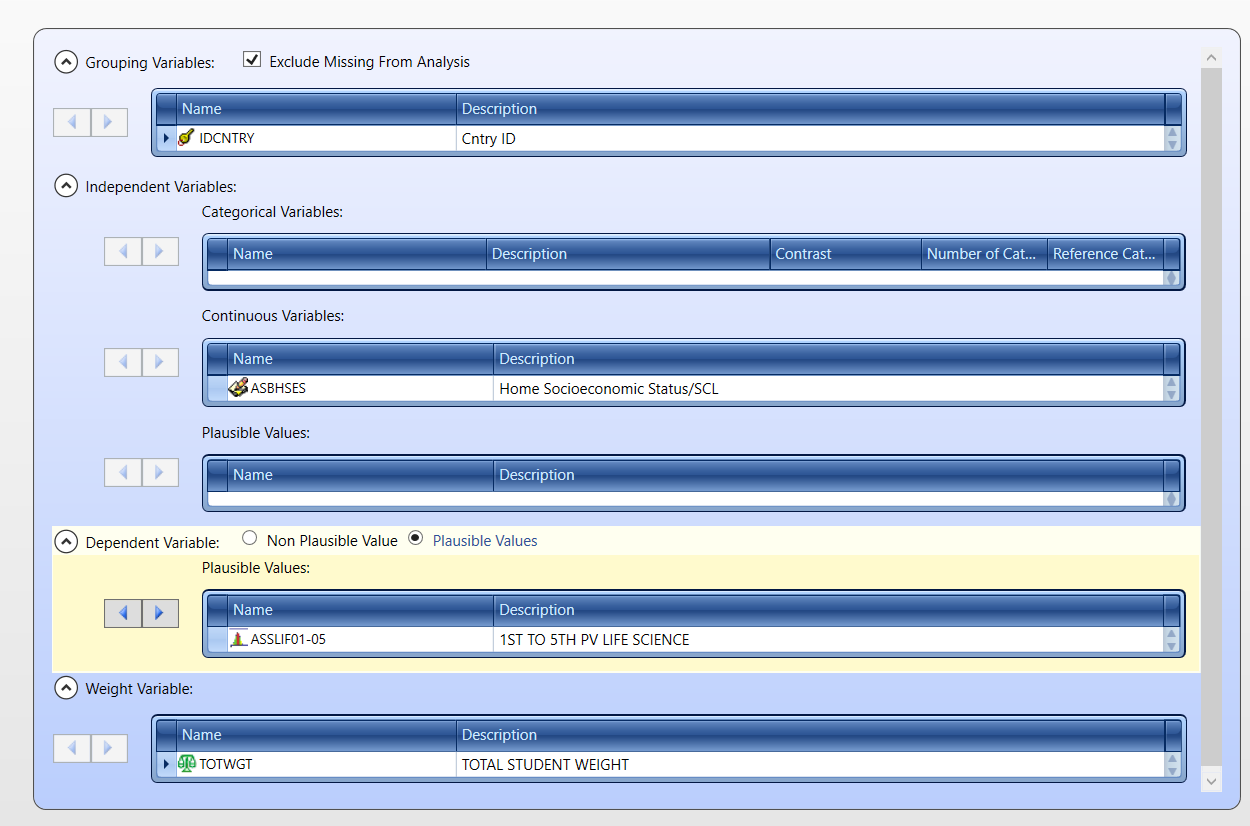This screenshot has height=826, width=1250.
Task: Select the Plausible Values radio button
Action: click(x=416, y=540)
